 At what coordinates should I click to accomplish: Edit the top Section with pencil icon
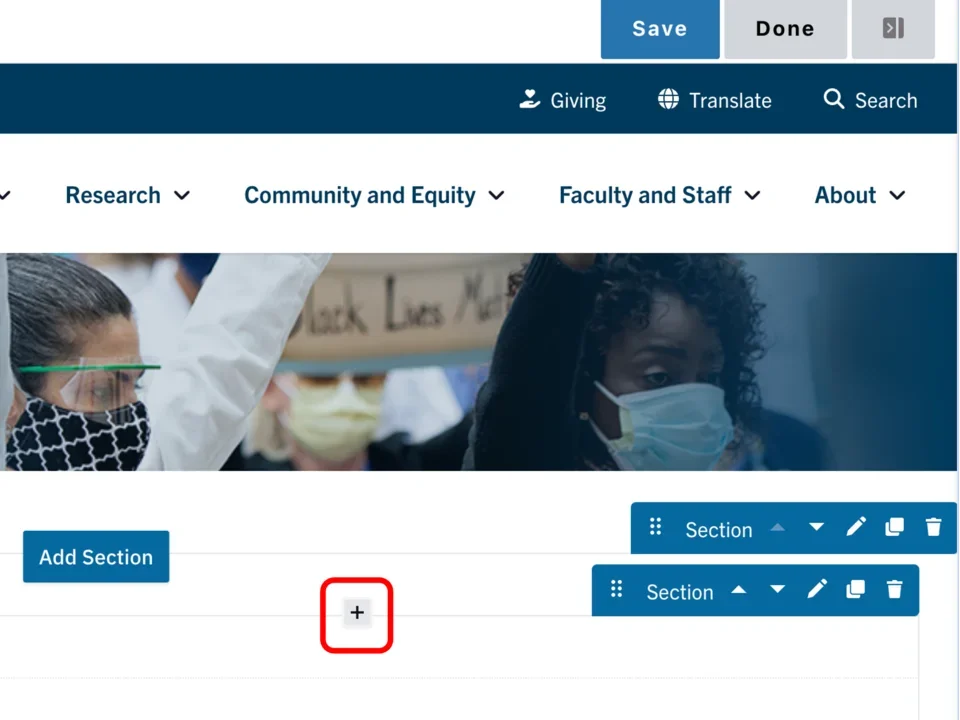click(856, 527)
